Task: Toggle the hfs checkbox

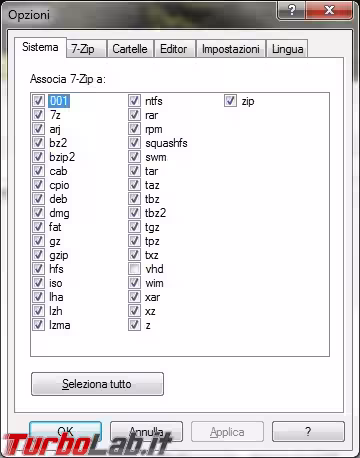Action: coord(38,269)
